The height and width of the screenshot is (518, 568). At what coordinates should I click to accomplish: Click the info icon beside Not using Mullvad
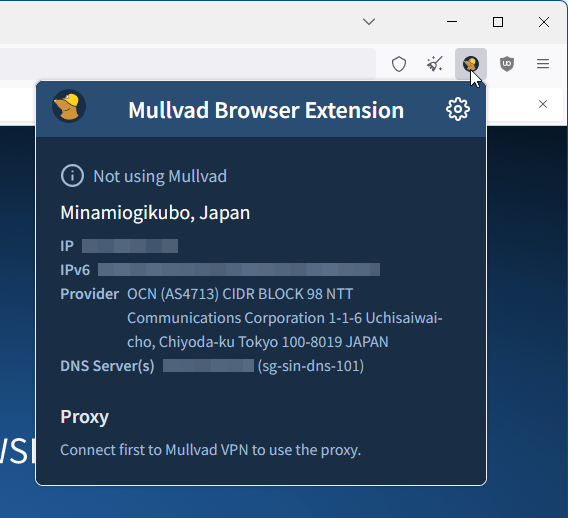point(72,176)
